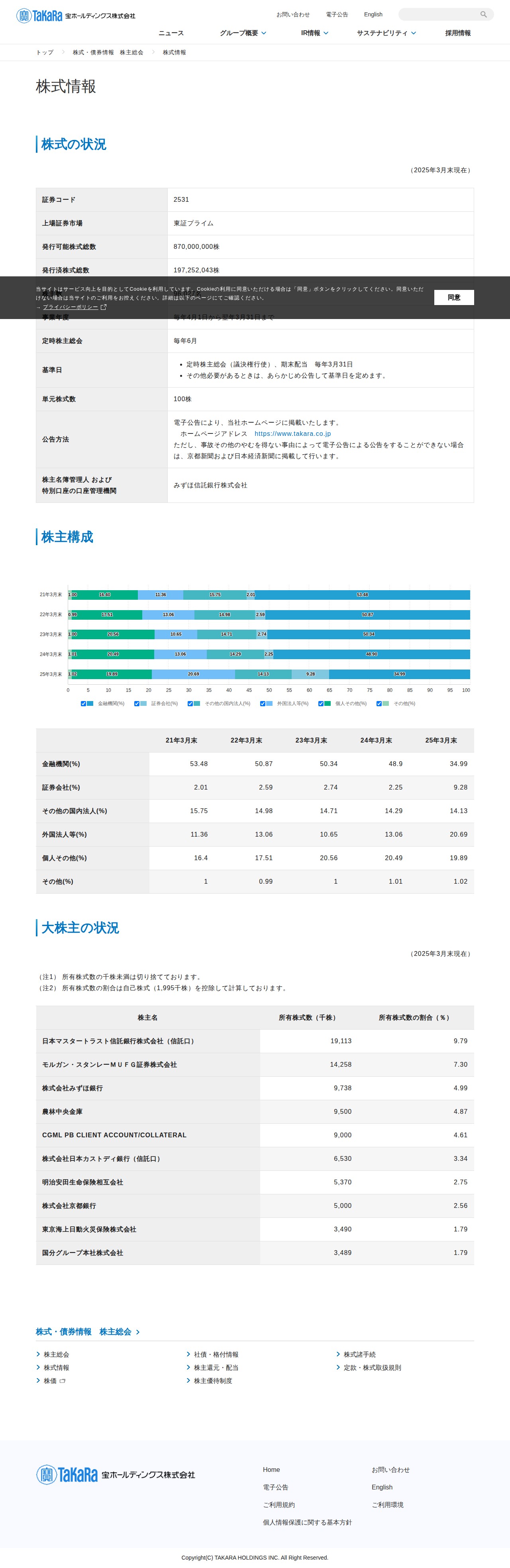Viewport: 510px width, 1568px height.
Task: Open お問い合わせ link in top header
Action: pos(293,15)
